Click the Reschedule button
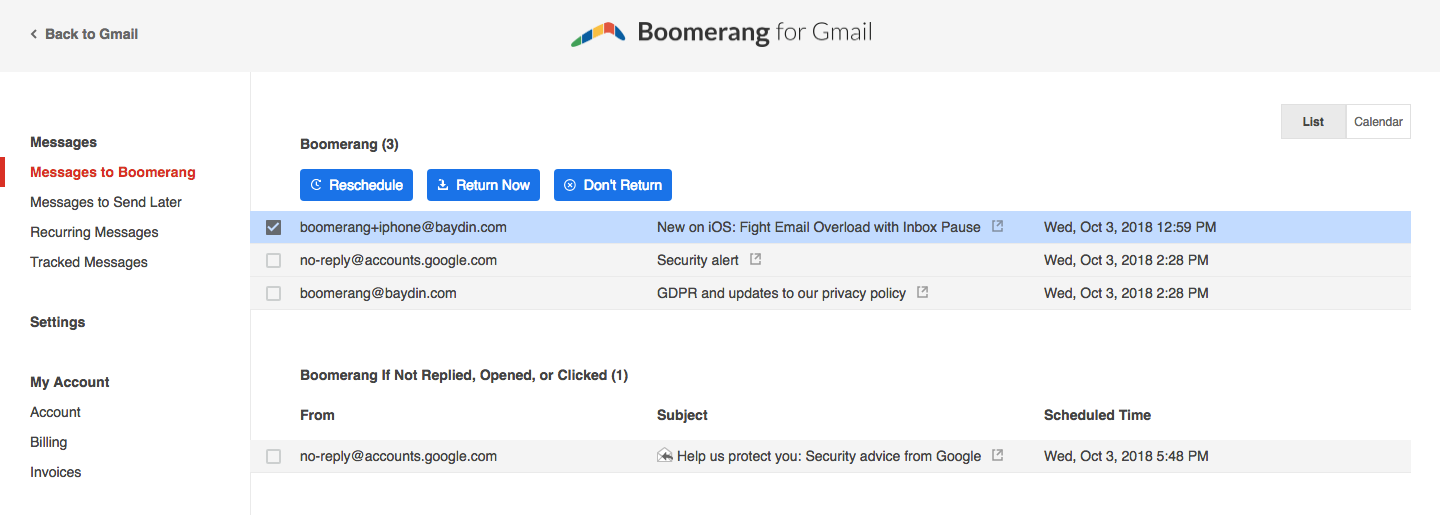 point(357,185)
